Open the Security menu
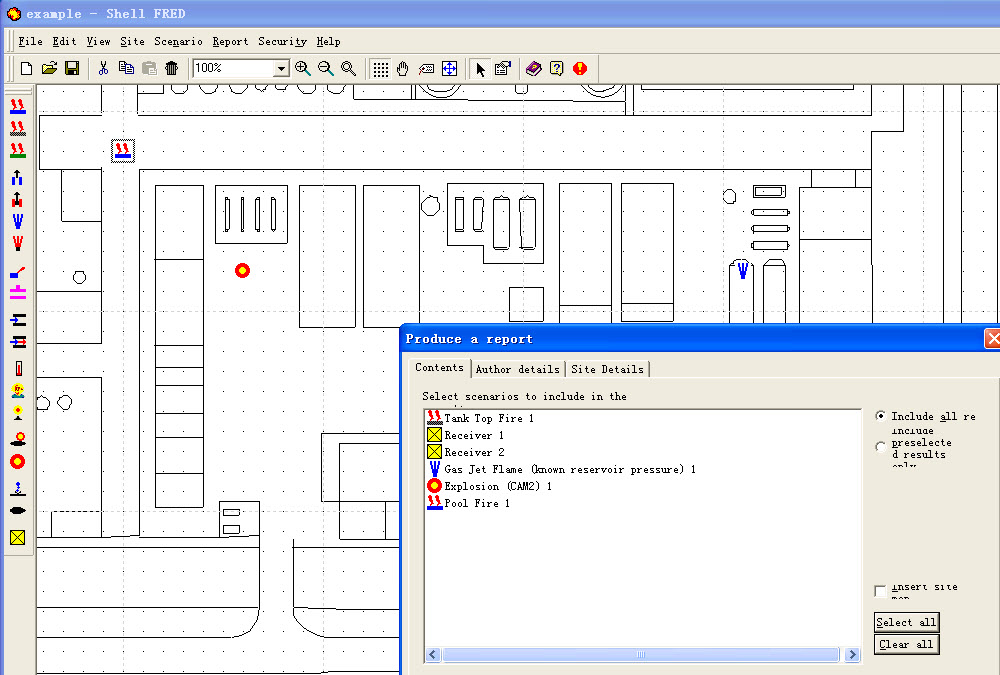 tap(282, 41)
